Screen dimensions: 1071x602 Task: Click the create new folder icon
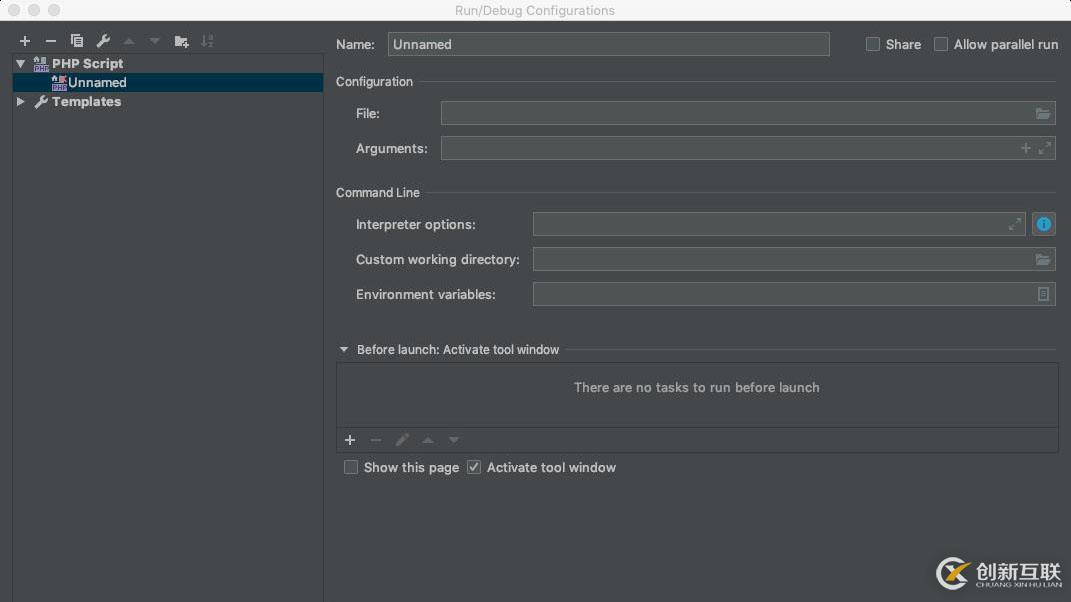coord(181,41)
